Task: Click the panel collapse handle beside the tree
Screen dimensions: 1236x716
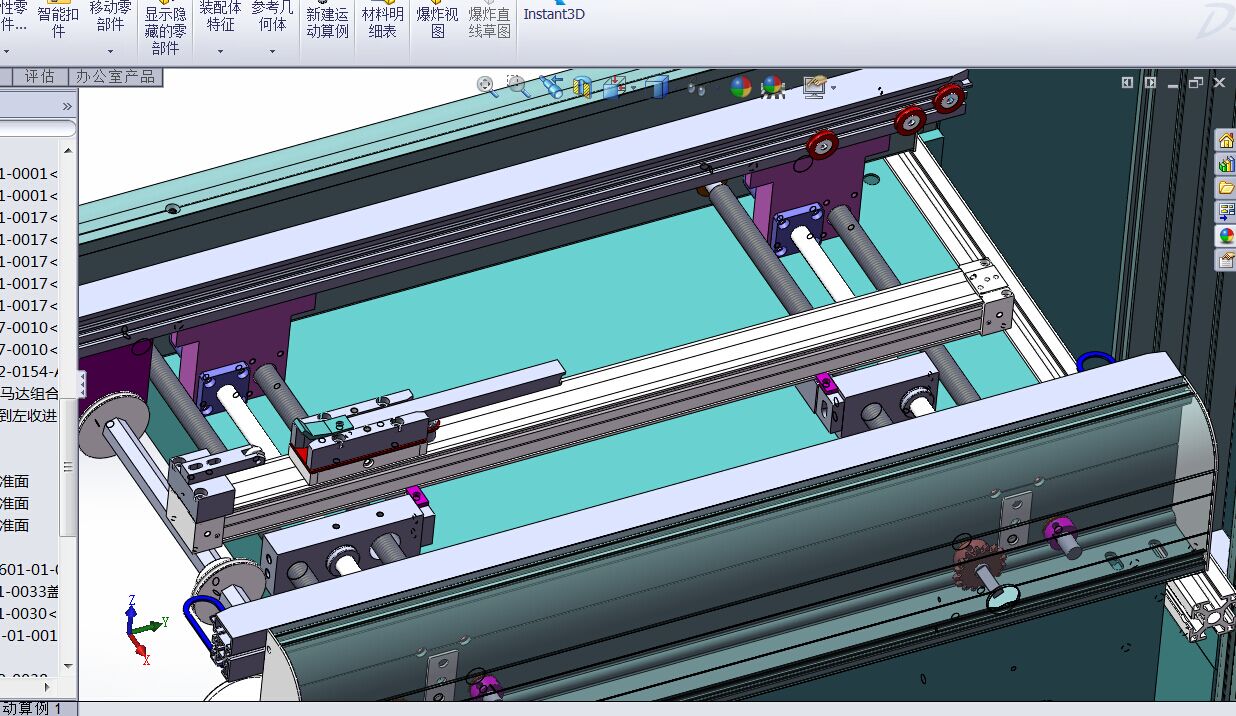Action: click(82, 384)
